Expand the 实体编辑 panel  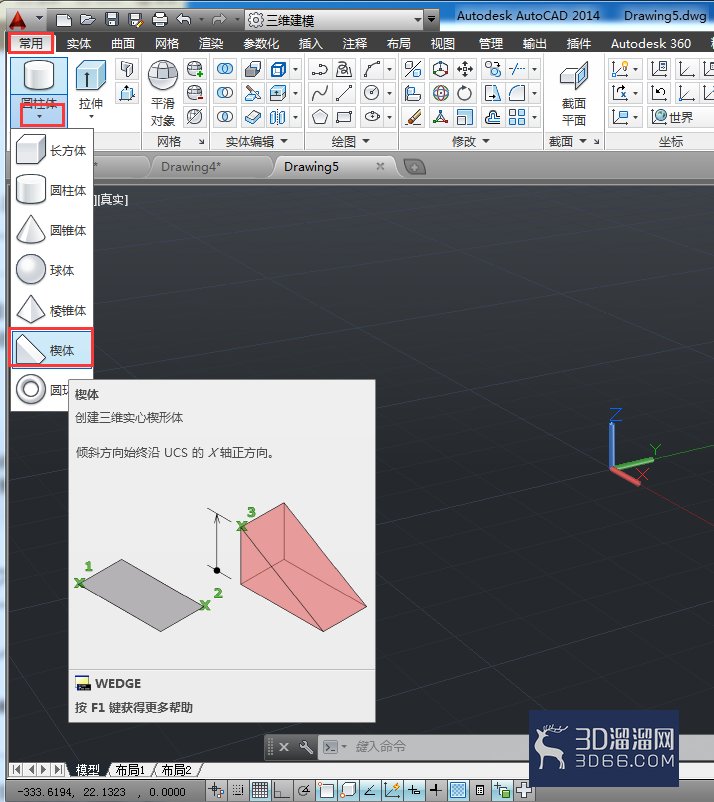tap(256, 141)
